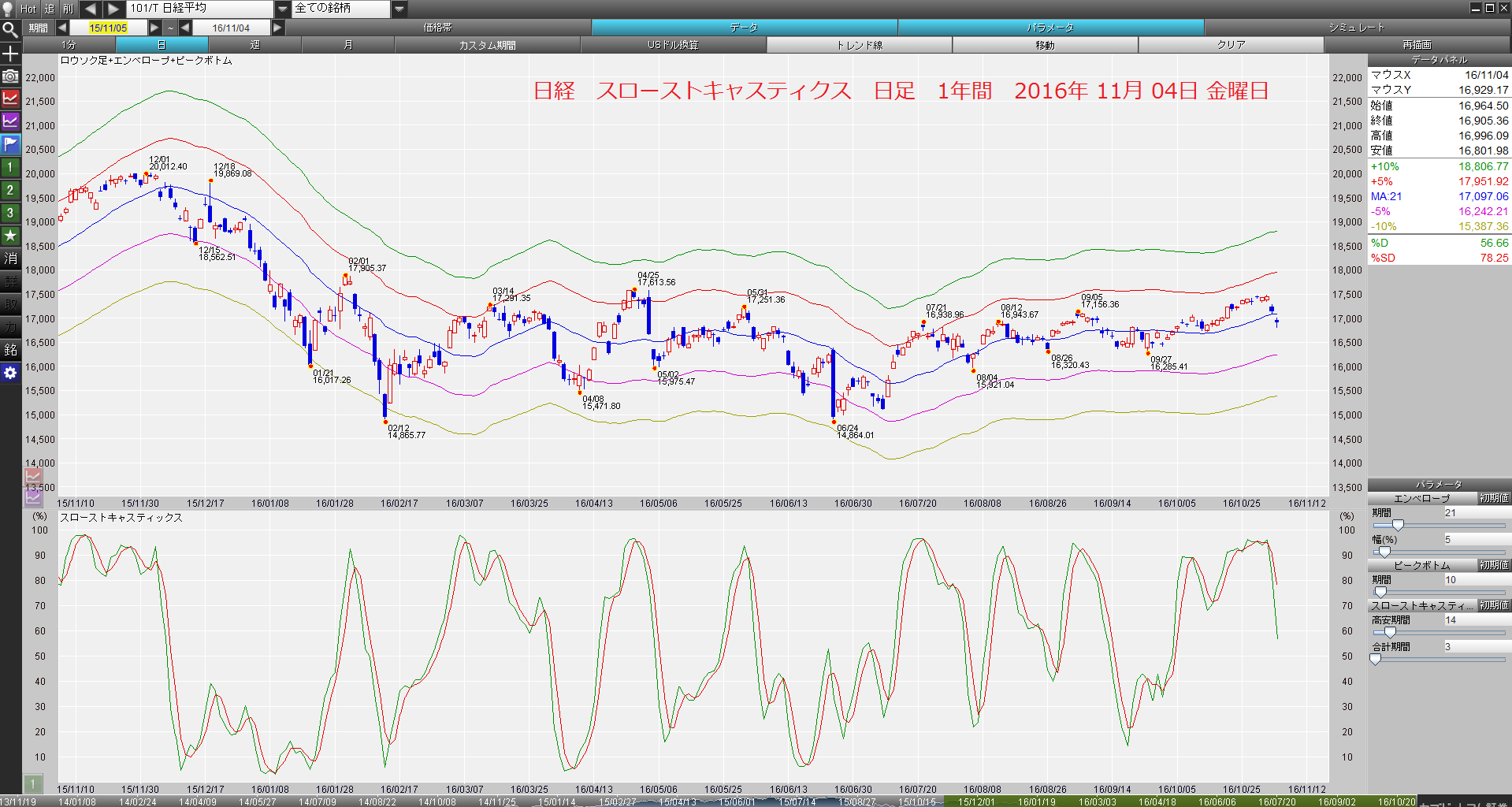Click the crosshair plus icon

10,54
